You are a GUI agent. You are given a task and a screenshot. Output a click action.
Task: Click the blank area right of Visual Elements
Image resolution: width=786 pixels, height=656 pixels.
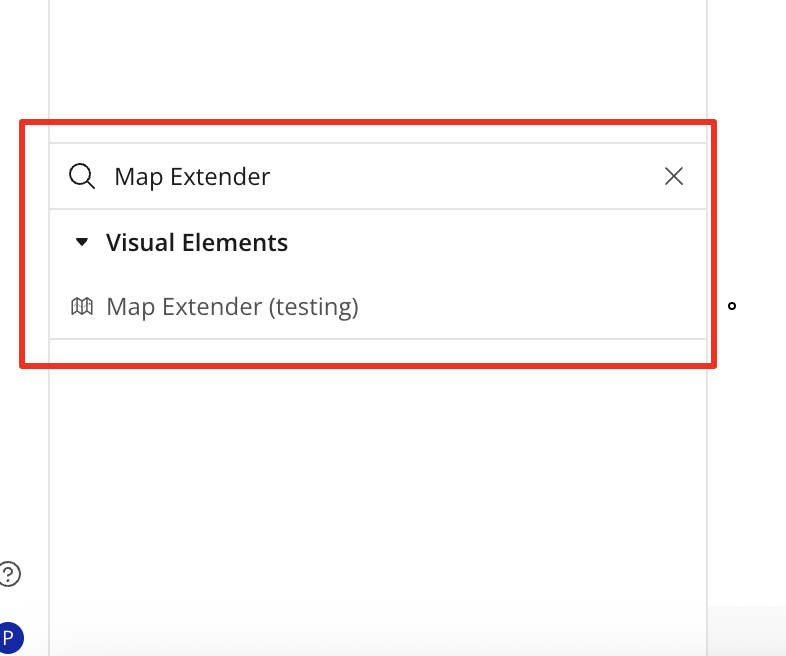[490, 243]
